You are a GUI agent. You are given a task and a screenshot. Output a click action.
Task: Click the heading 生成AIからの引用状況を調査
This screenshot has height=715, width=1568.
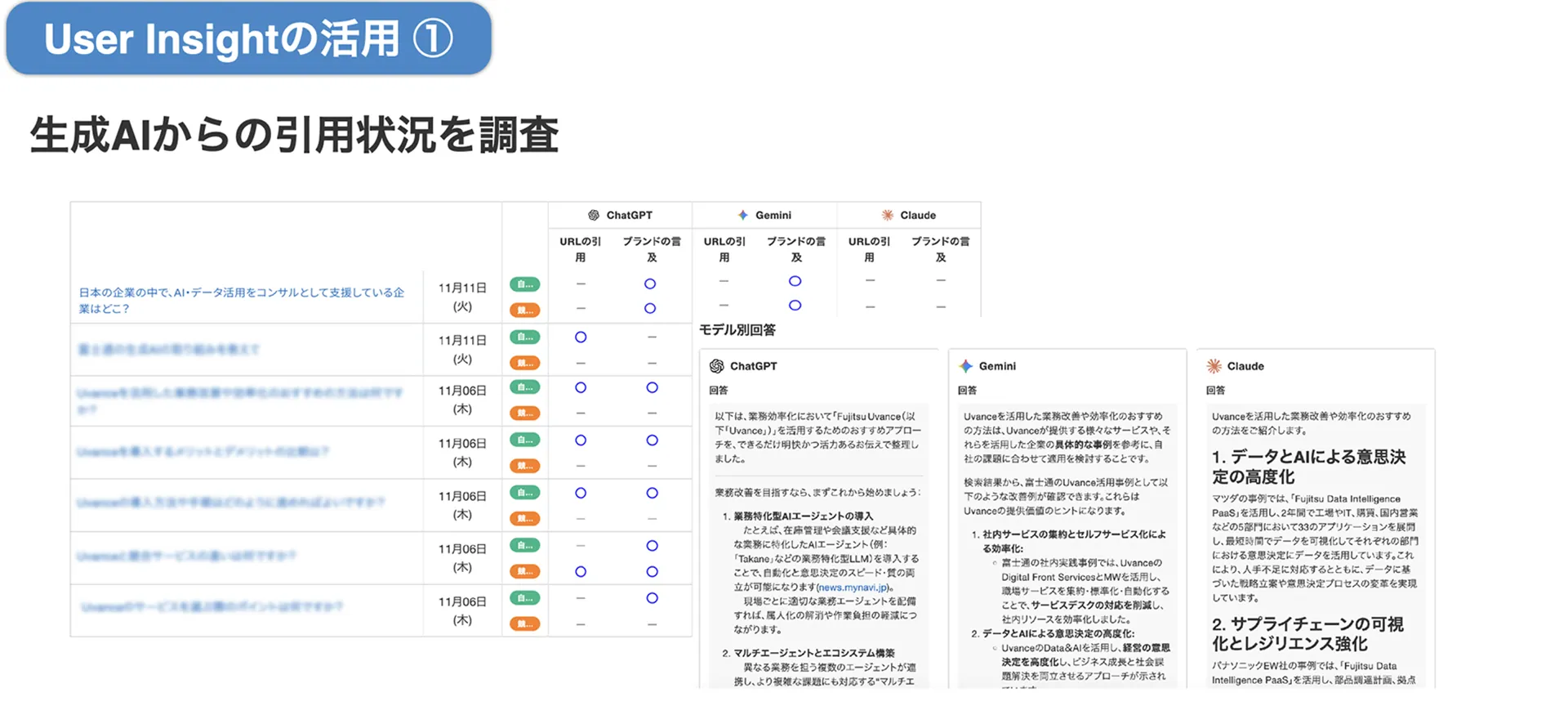294,135
